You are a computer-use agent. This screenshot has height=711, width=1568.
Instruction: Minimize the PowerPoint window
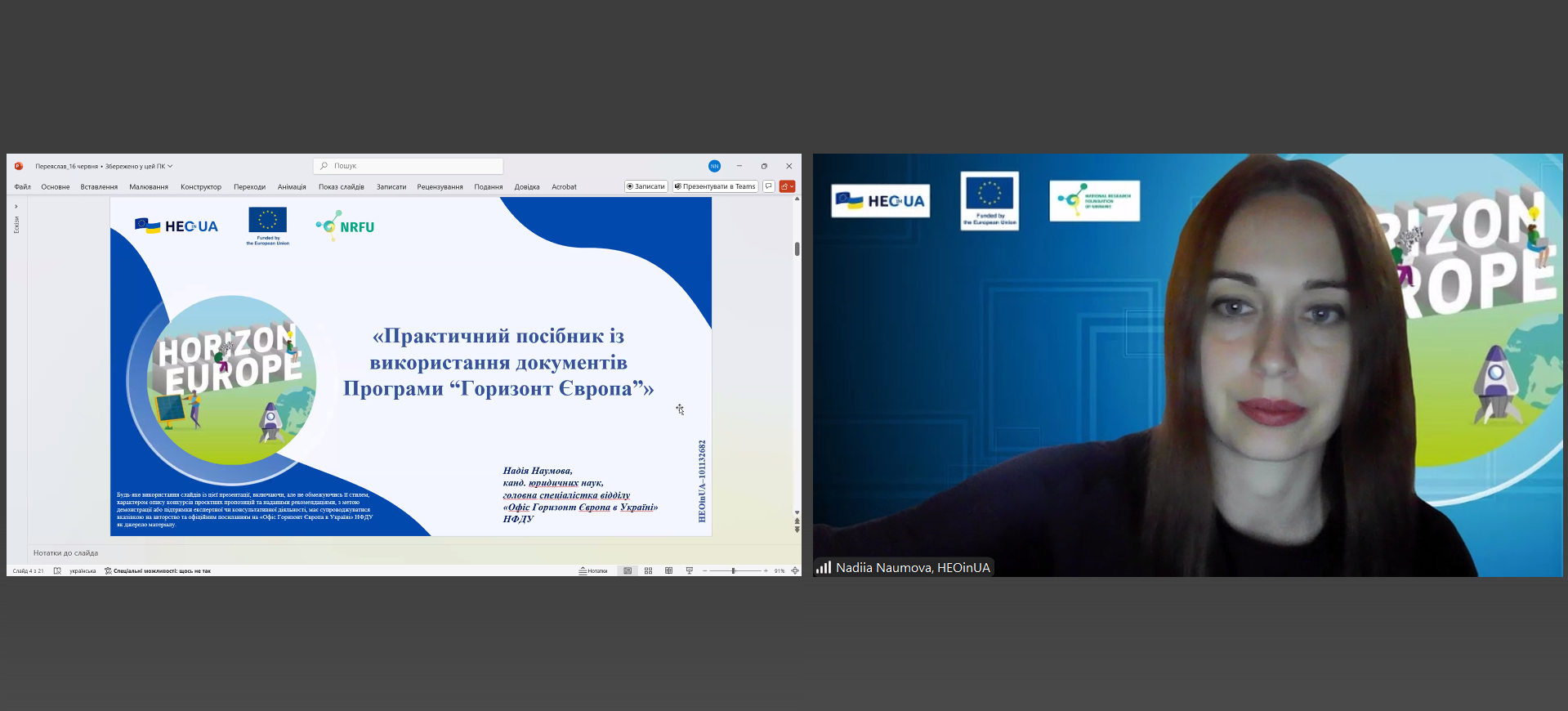point(739,166)
